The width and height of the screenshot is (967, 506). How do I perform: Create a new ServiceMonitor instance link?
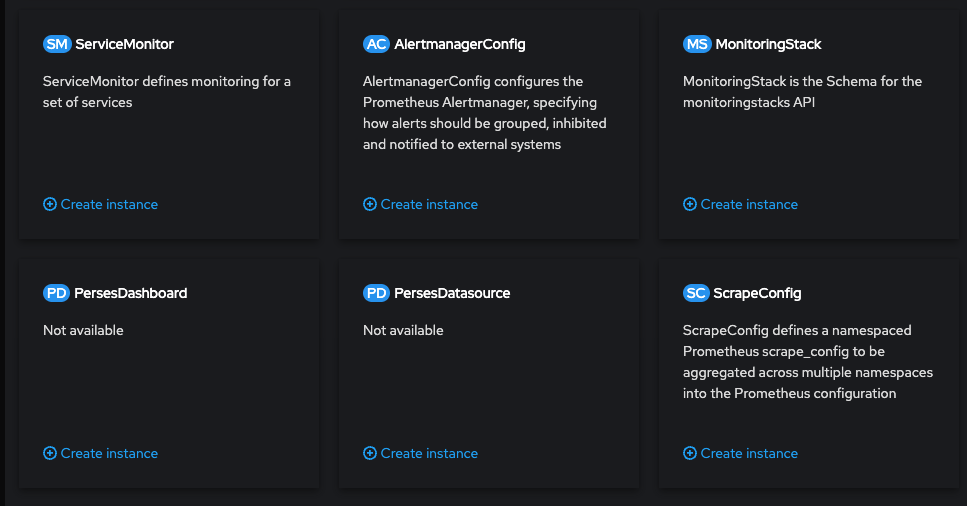(x=109, y=204)
